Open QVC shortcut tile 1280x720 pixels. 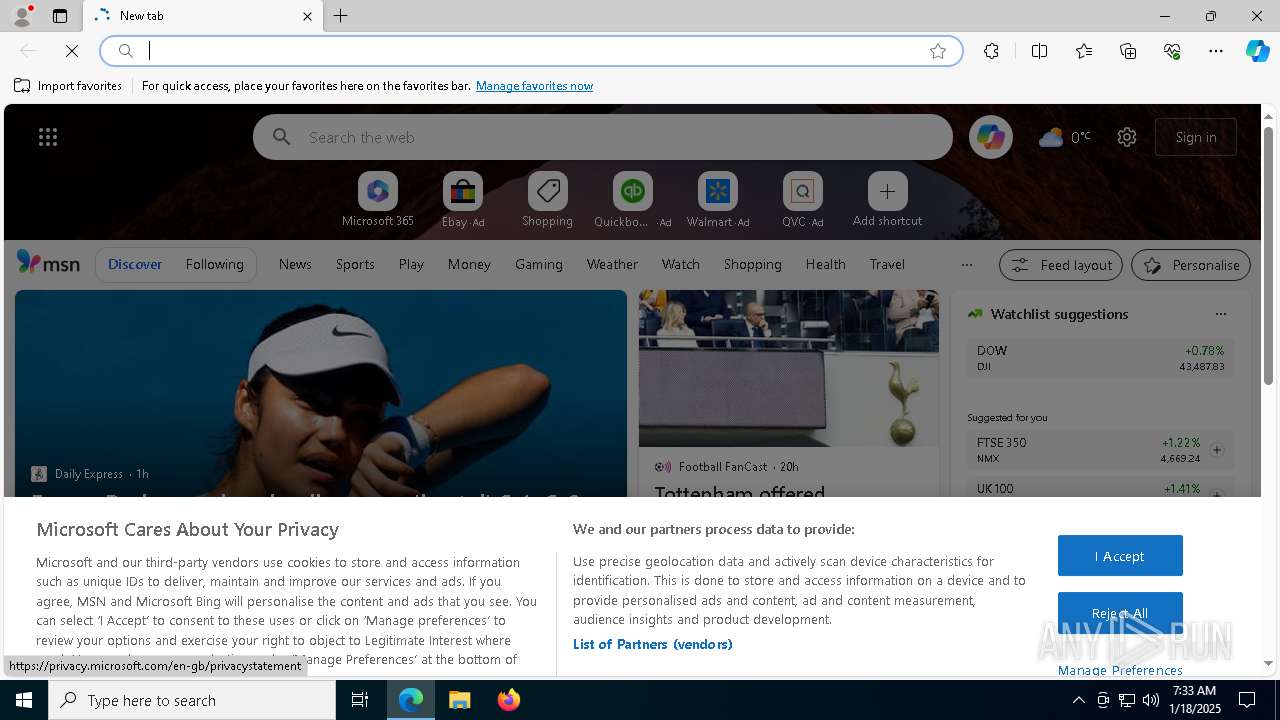coord(802,200)
